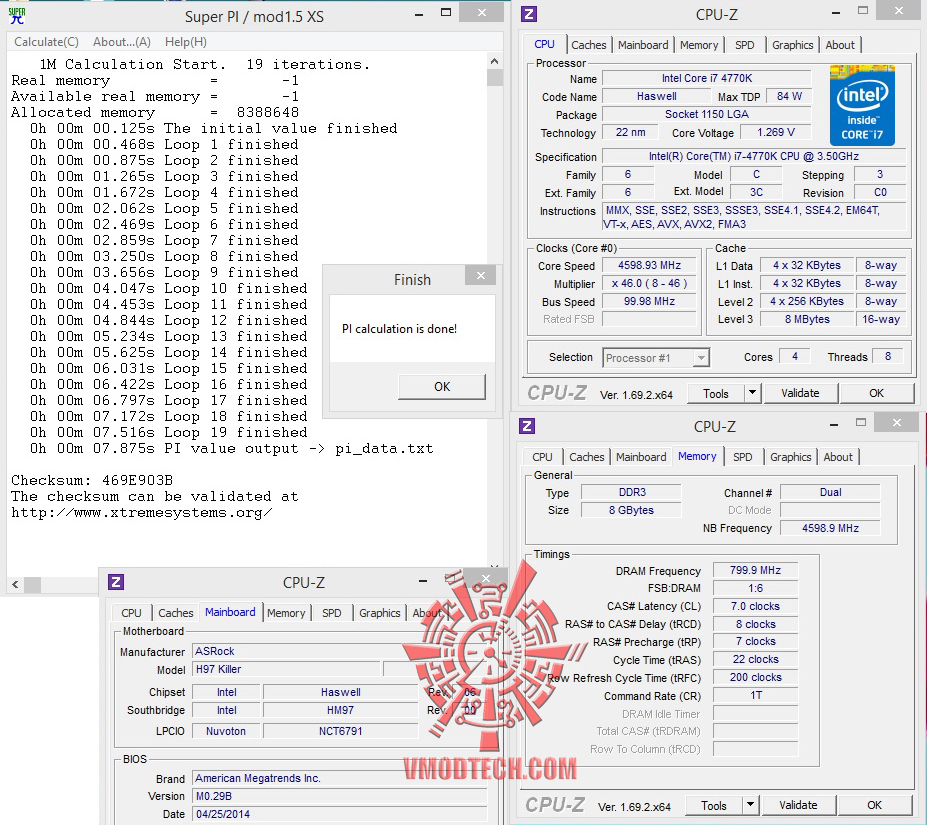Click the Command Rate value 1T
This screenshot has width=927, height=825.
coord(755,695)
